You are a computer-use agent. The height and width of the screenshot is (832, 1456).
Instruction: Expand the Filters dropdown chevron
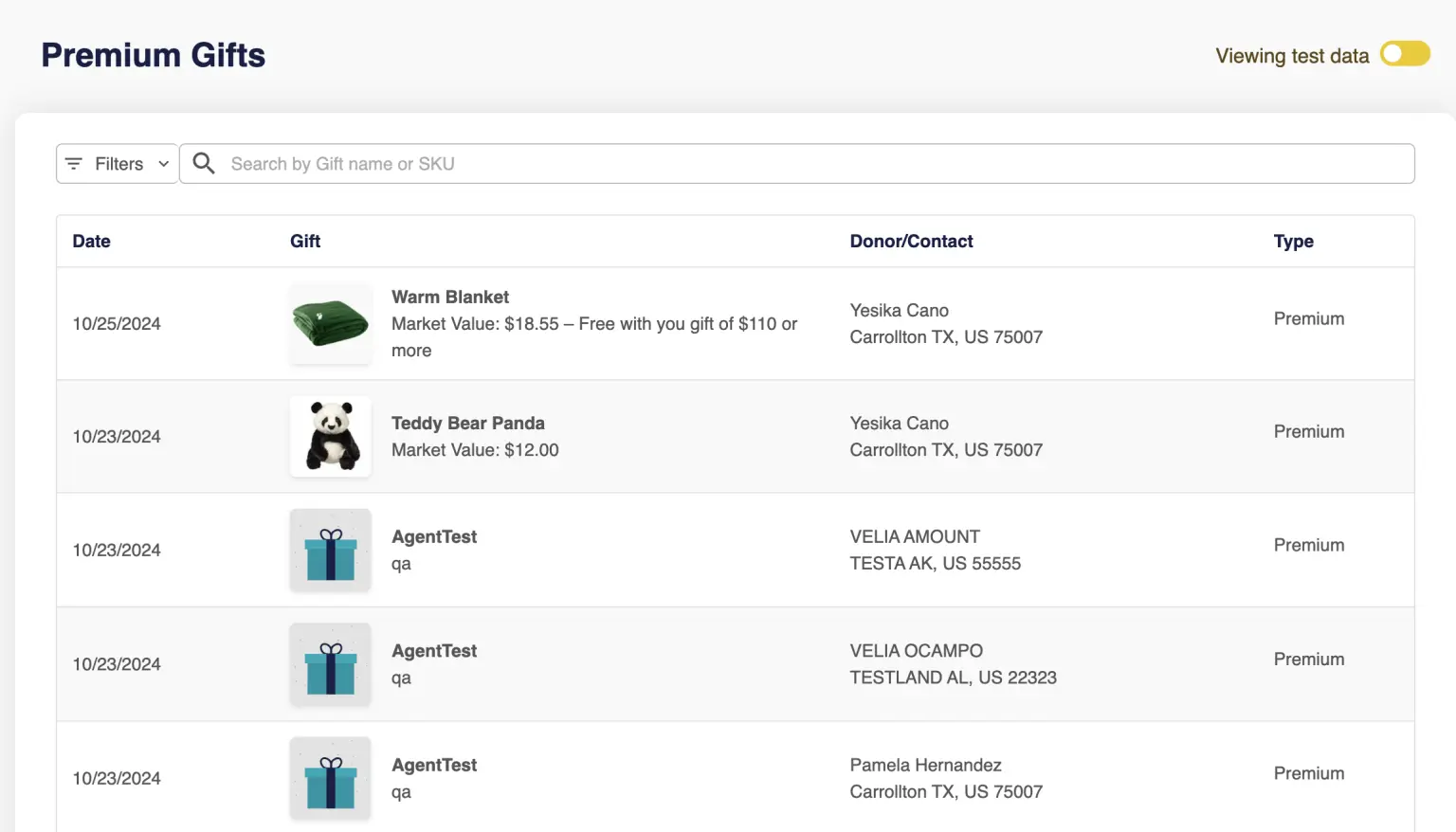click(163, 164)
